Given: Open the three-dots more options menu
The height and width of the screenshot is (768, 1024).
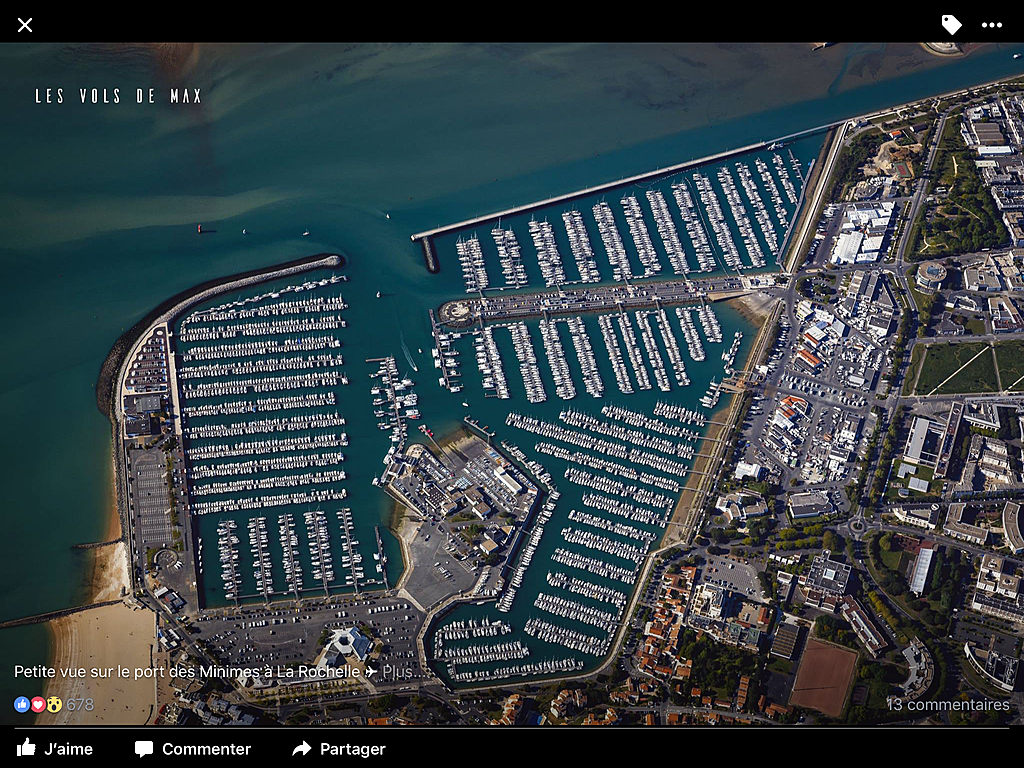Looking at the screenshot, I should (x=991, y=25).
